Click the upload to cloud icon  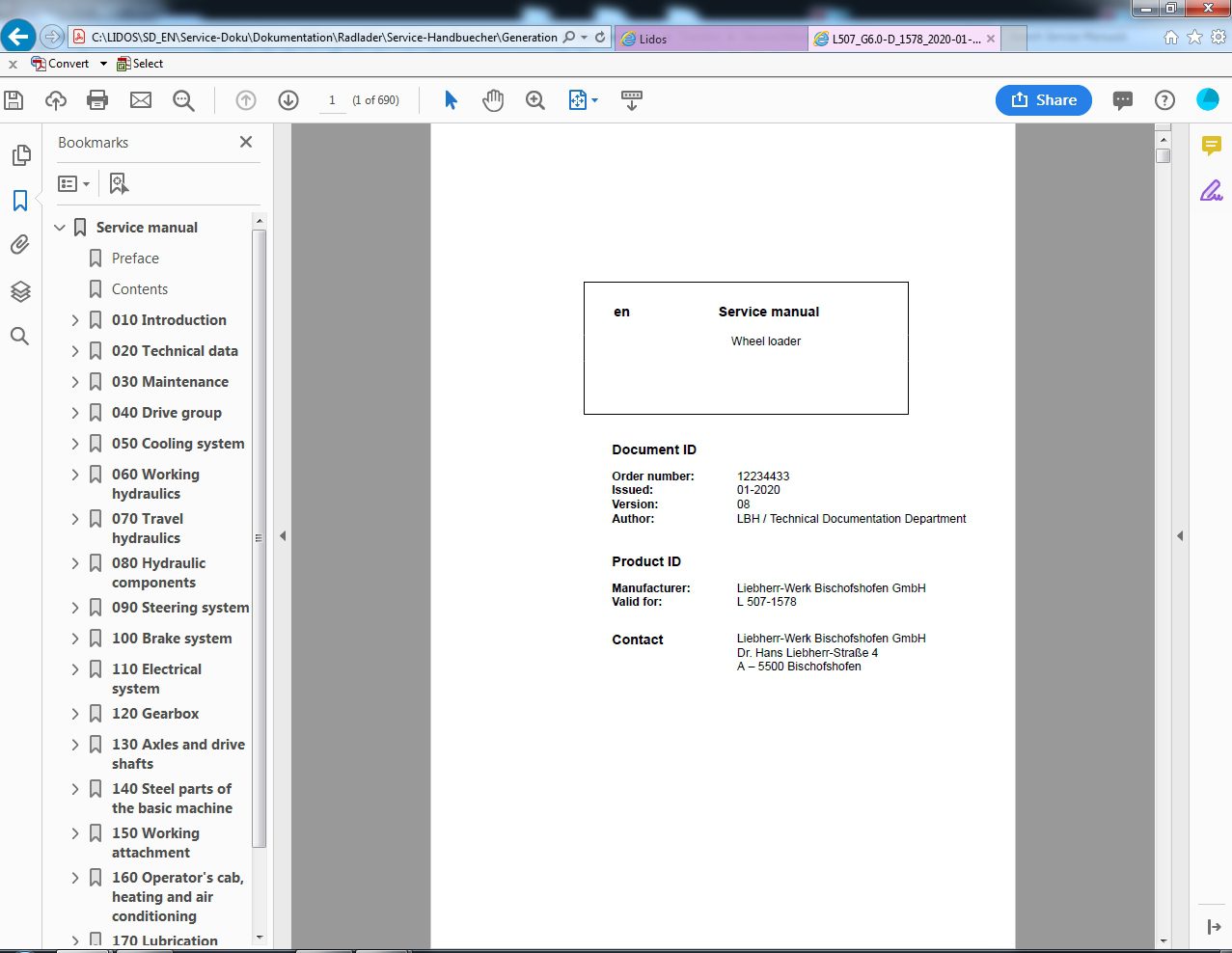click(56, 100)
